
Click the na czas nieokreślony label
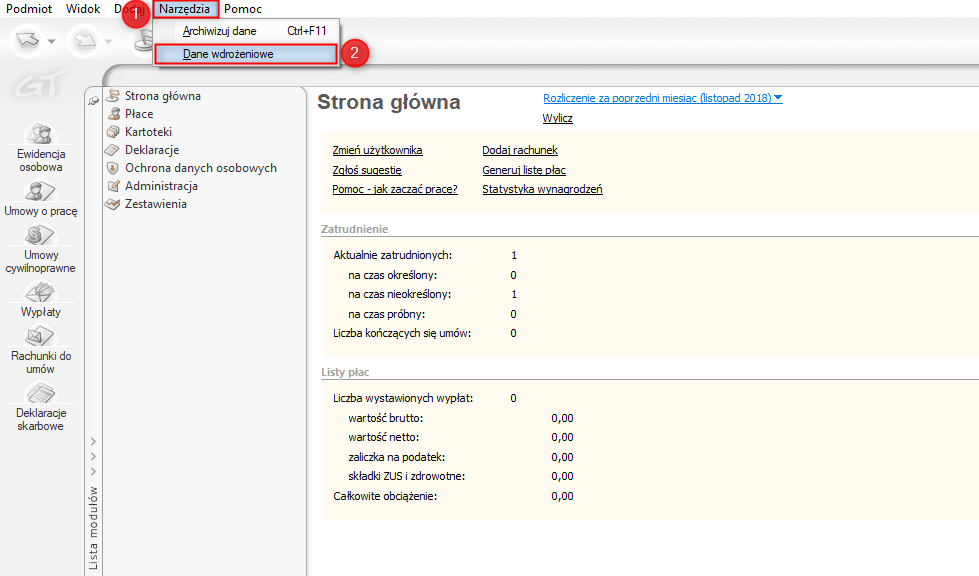(400, 294)
